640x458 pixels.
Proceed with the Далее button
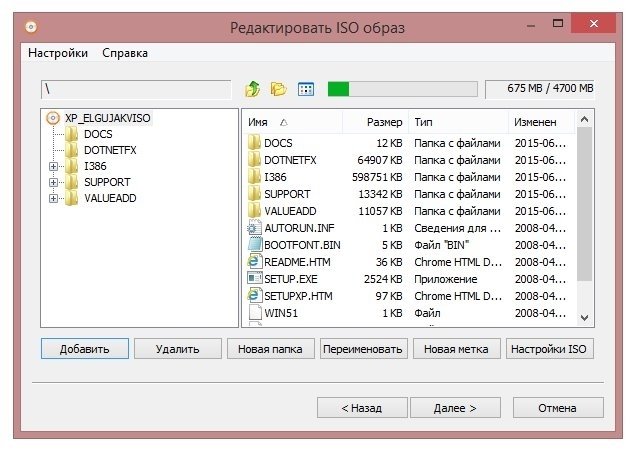click(x=455, y=408)
